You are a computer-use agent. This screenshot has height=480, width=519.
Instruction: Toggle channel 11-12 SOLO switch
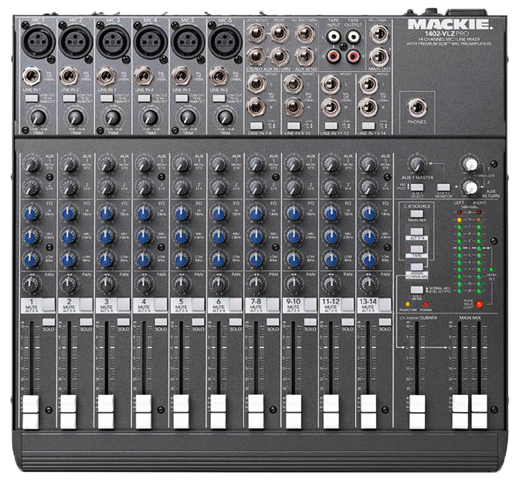(x=348, y=322)
